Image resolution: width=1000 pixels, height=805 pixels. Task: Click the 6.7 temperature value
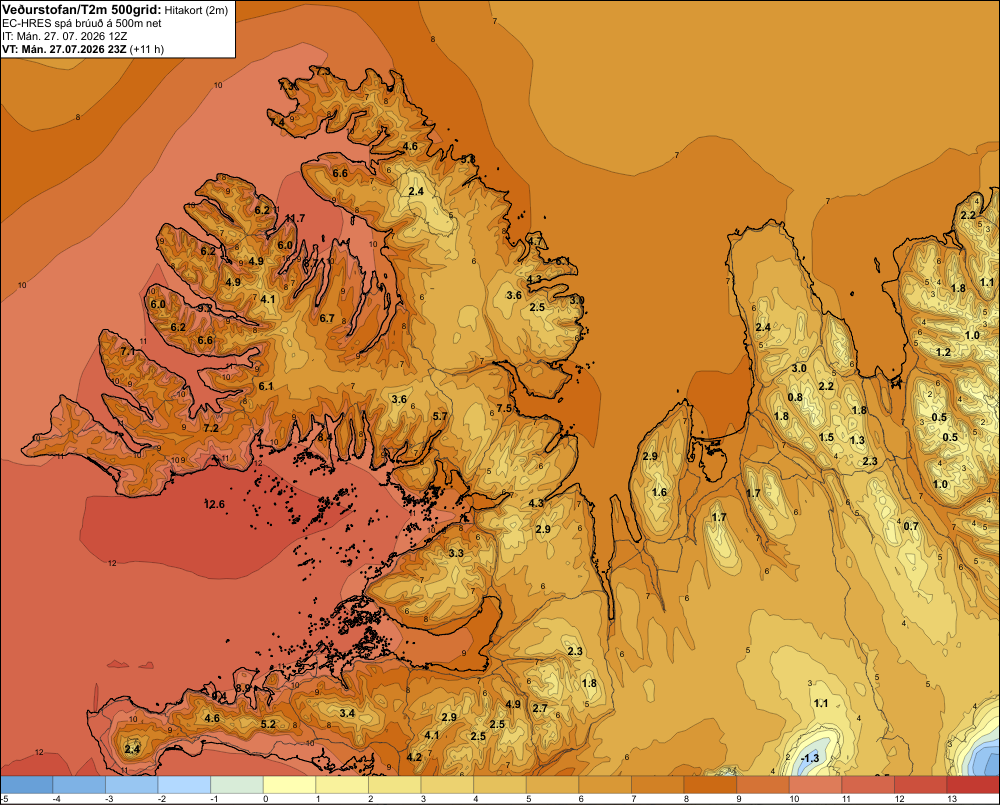[327, 318]
